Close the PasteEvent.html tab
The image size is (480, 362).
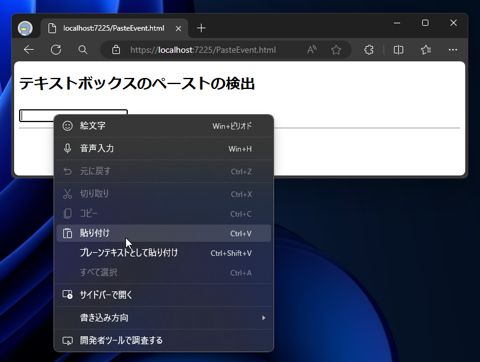coord(178,29)
